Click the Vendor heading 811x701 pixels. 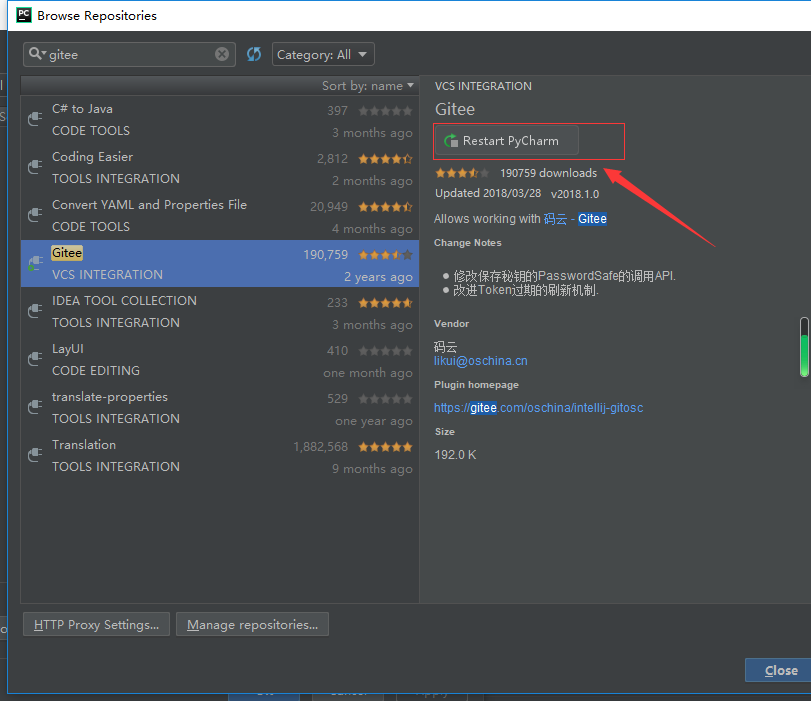coord(451,324)
